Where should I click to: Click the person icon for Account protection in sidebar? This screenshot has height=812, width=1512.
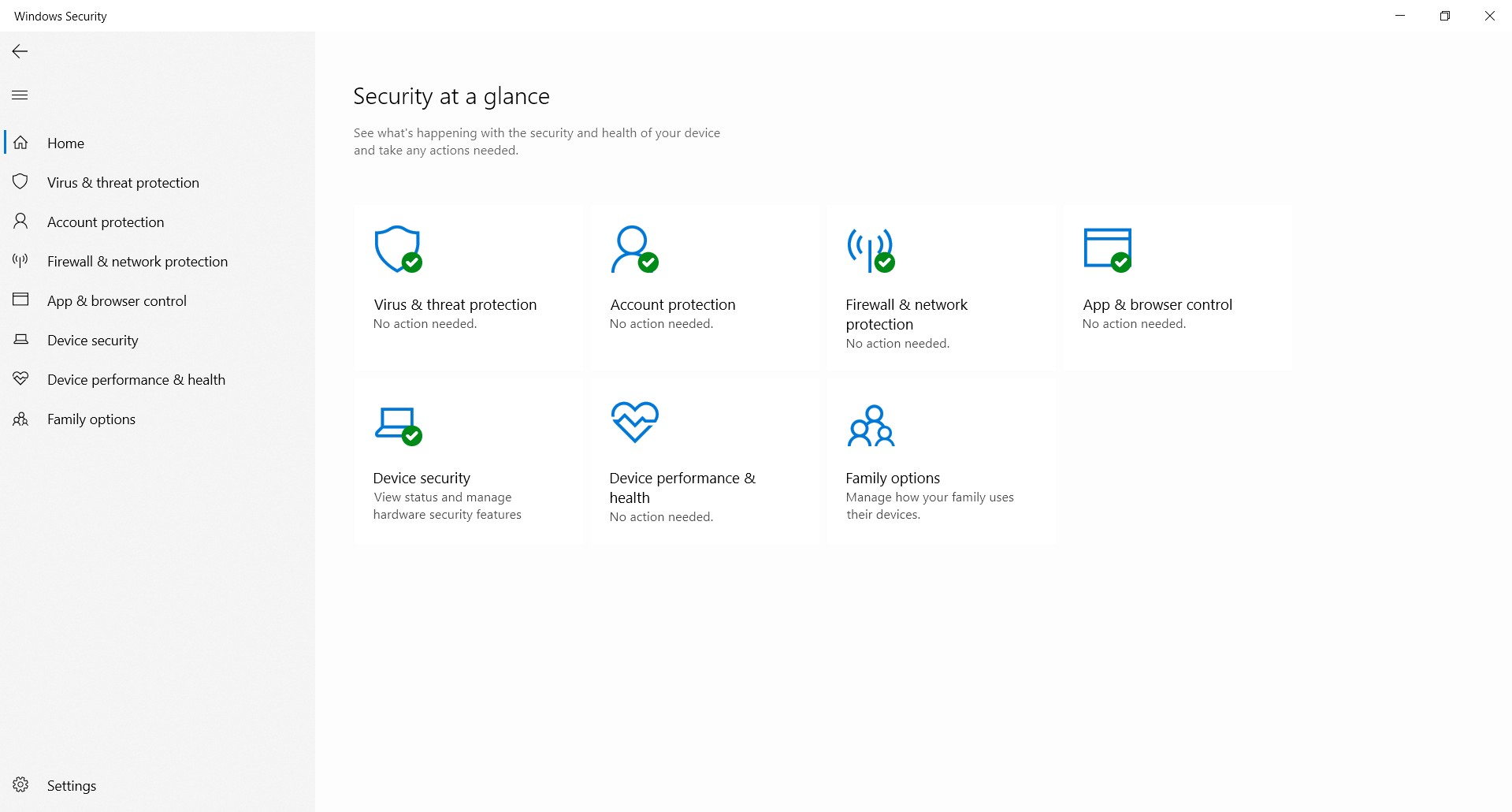pos(20,222)
